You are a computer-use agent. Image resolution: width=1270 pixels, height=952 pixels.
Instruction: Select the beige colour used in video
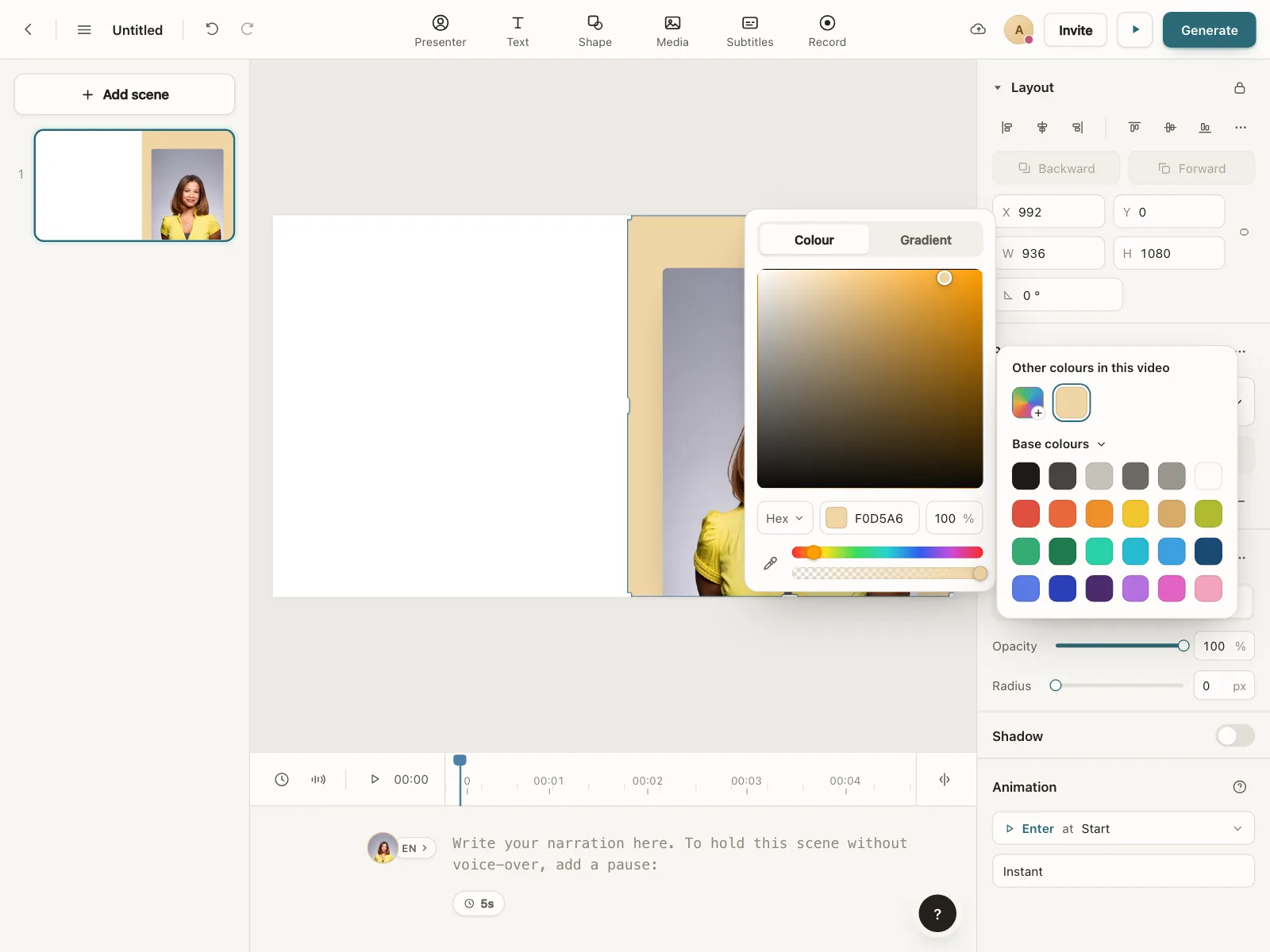[x=1072, y=403]
